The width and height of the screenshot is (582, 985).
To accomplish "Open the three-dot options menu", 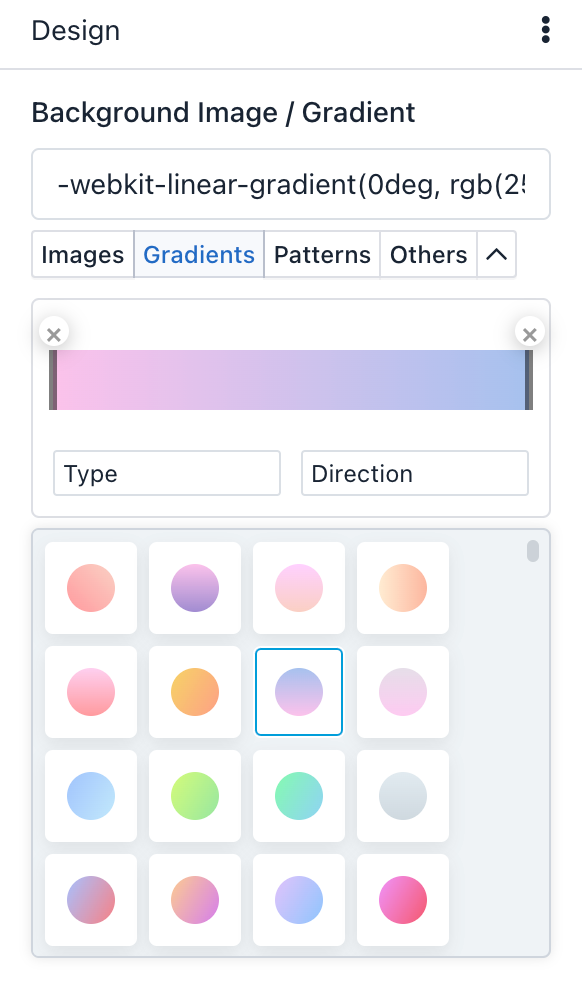I will pyautogui.click(x=546, y=30).
